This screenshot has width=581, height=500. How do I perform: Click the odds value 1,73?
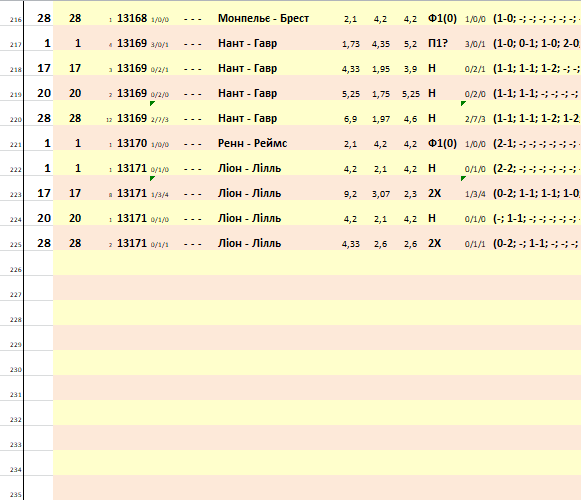pyautogui.click(x=351, y=44)
